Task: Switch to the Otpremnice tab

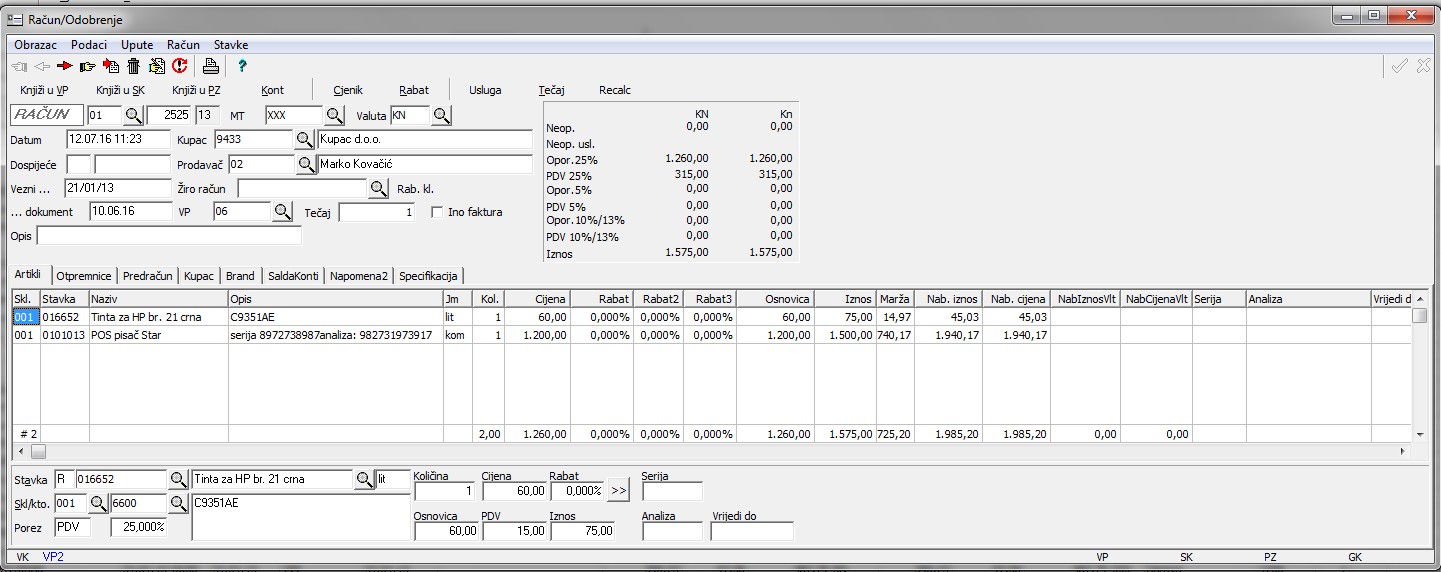Action: pyautogui.click(x=85, y=275)
